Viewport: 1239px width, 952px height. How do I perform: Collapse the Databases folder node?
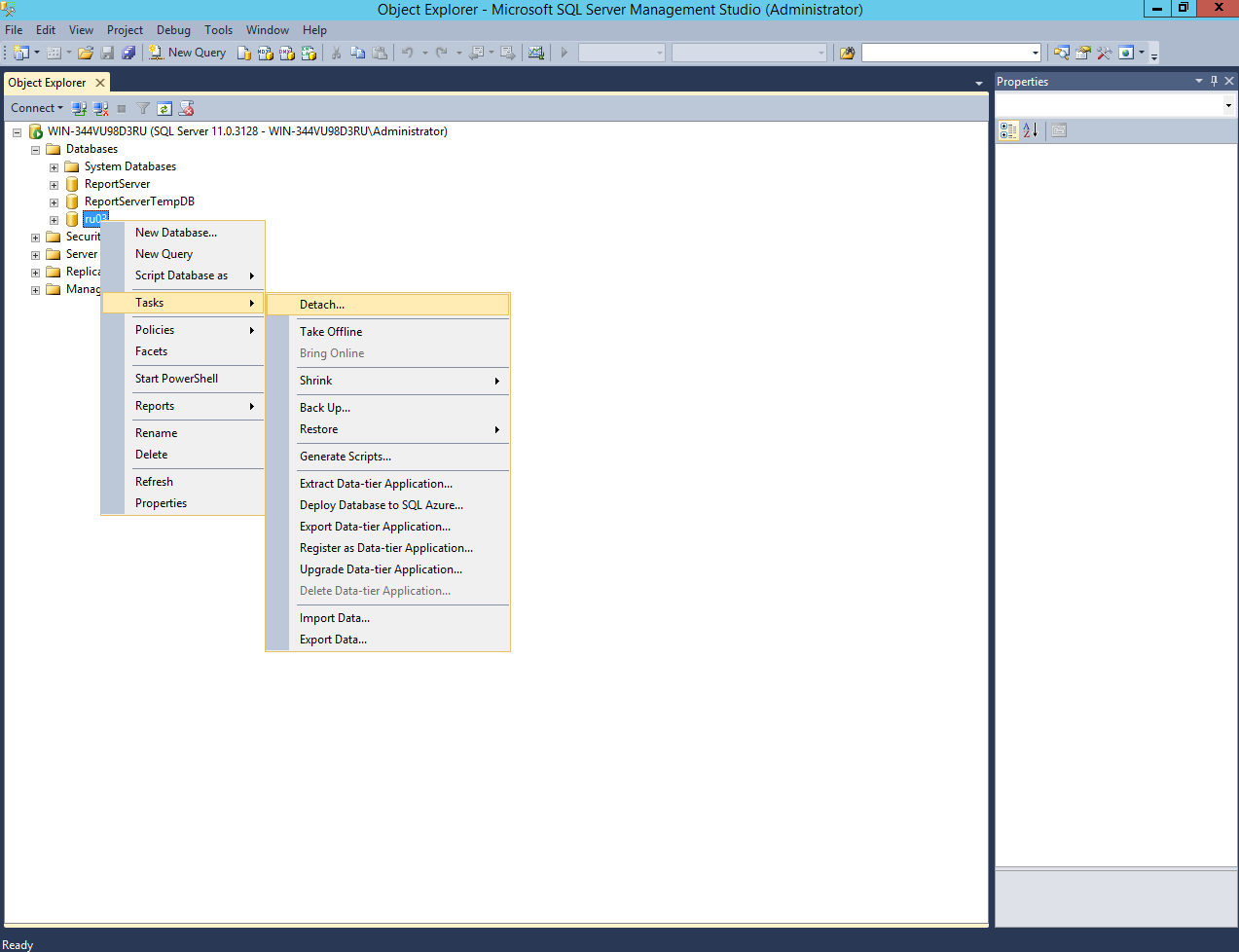tap(35, 150)
